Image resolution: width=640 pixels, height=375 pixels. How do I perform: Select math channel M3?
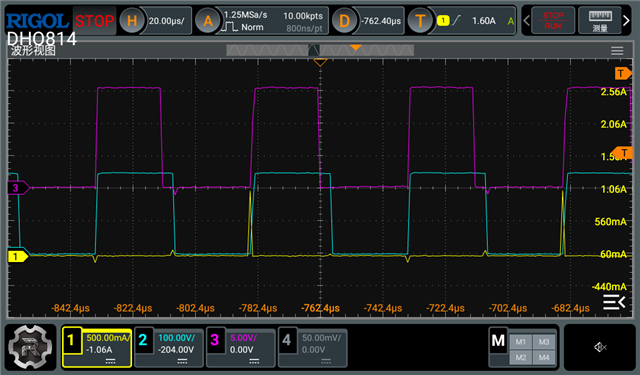click(x=544, y=342)
